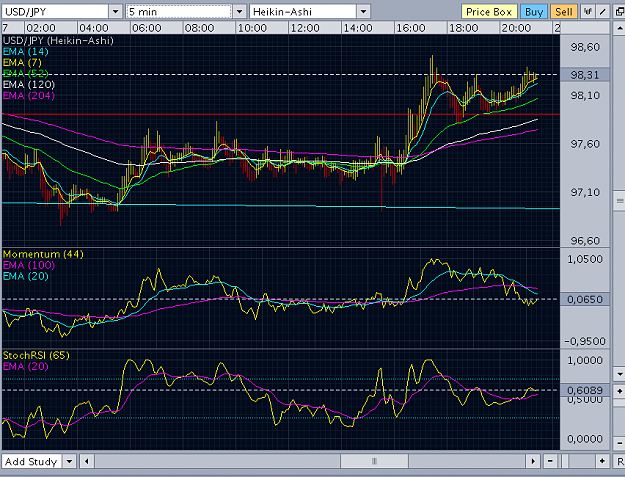Click the R reset button at bottom right
625x477 pixels.
pyautogui.click(x=620, y=461)
